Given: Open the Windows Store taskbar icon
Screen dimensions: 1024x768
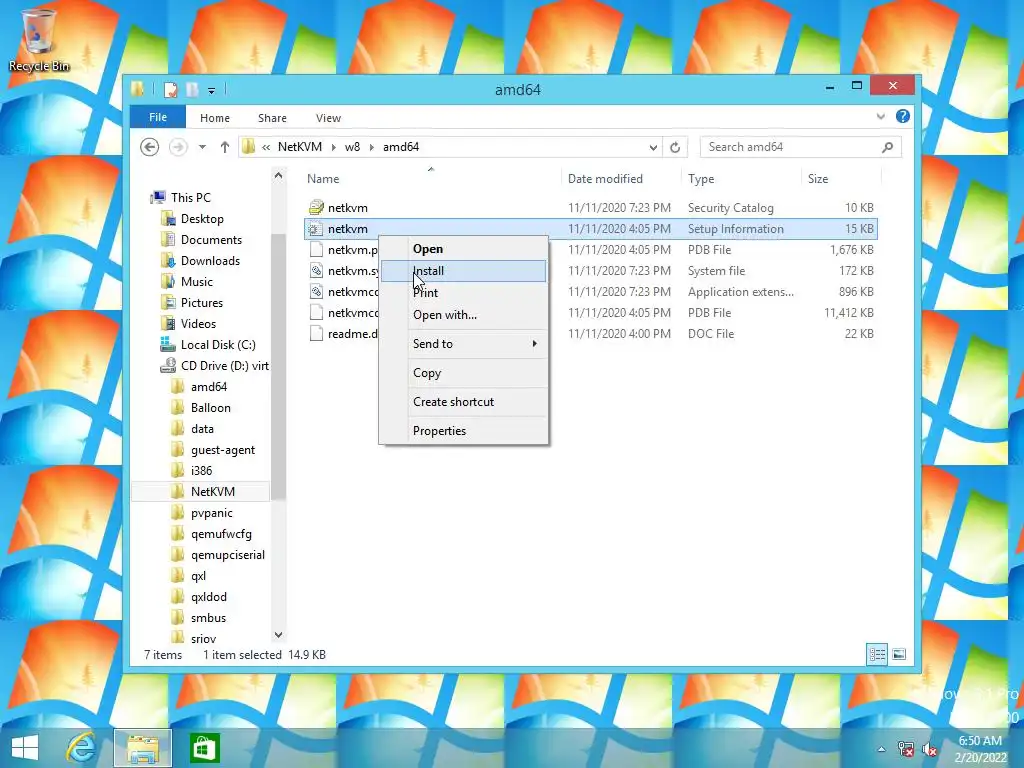Looking at the screenshot, I should 204,748.
